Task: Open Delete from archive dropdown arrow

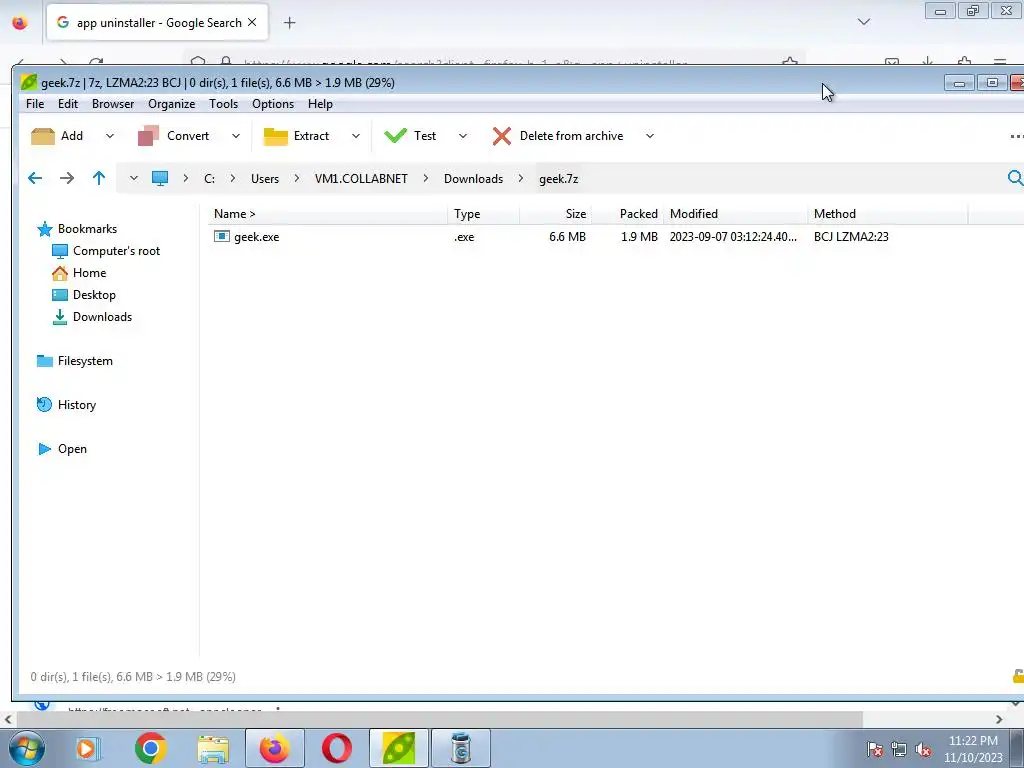Action: click(650, 136)
